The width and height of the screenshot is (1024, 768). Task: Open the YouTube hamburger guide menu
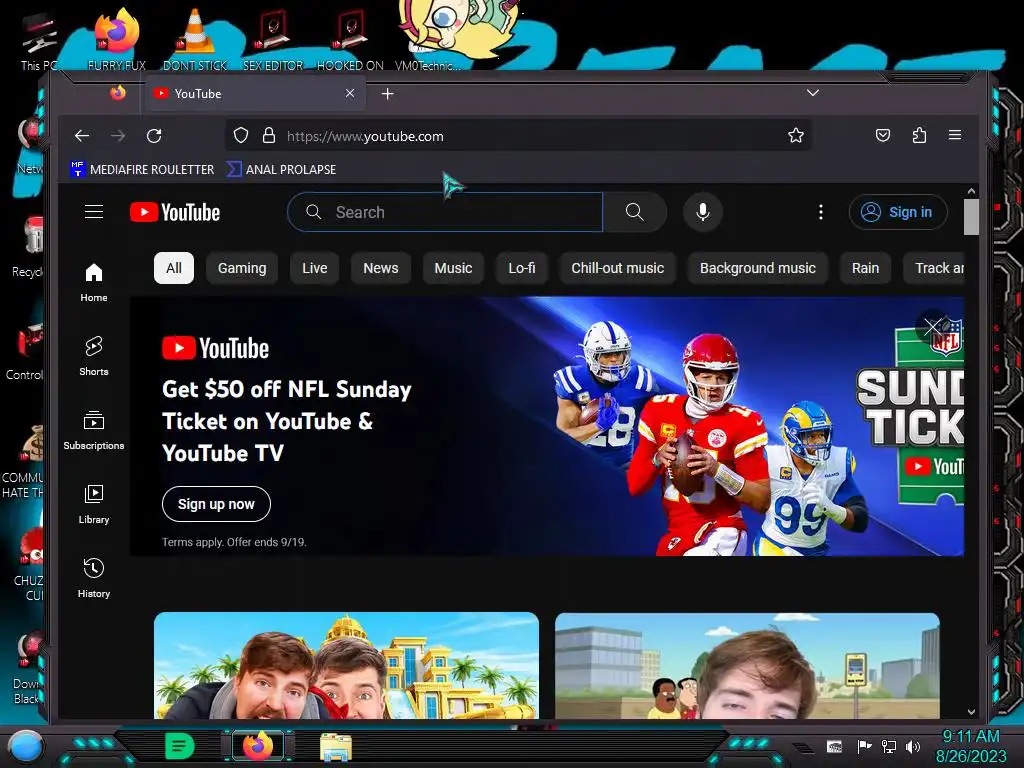[x=94, y=212]
